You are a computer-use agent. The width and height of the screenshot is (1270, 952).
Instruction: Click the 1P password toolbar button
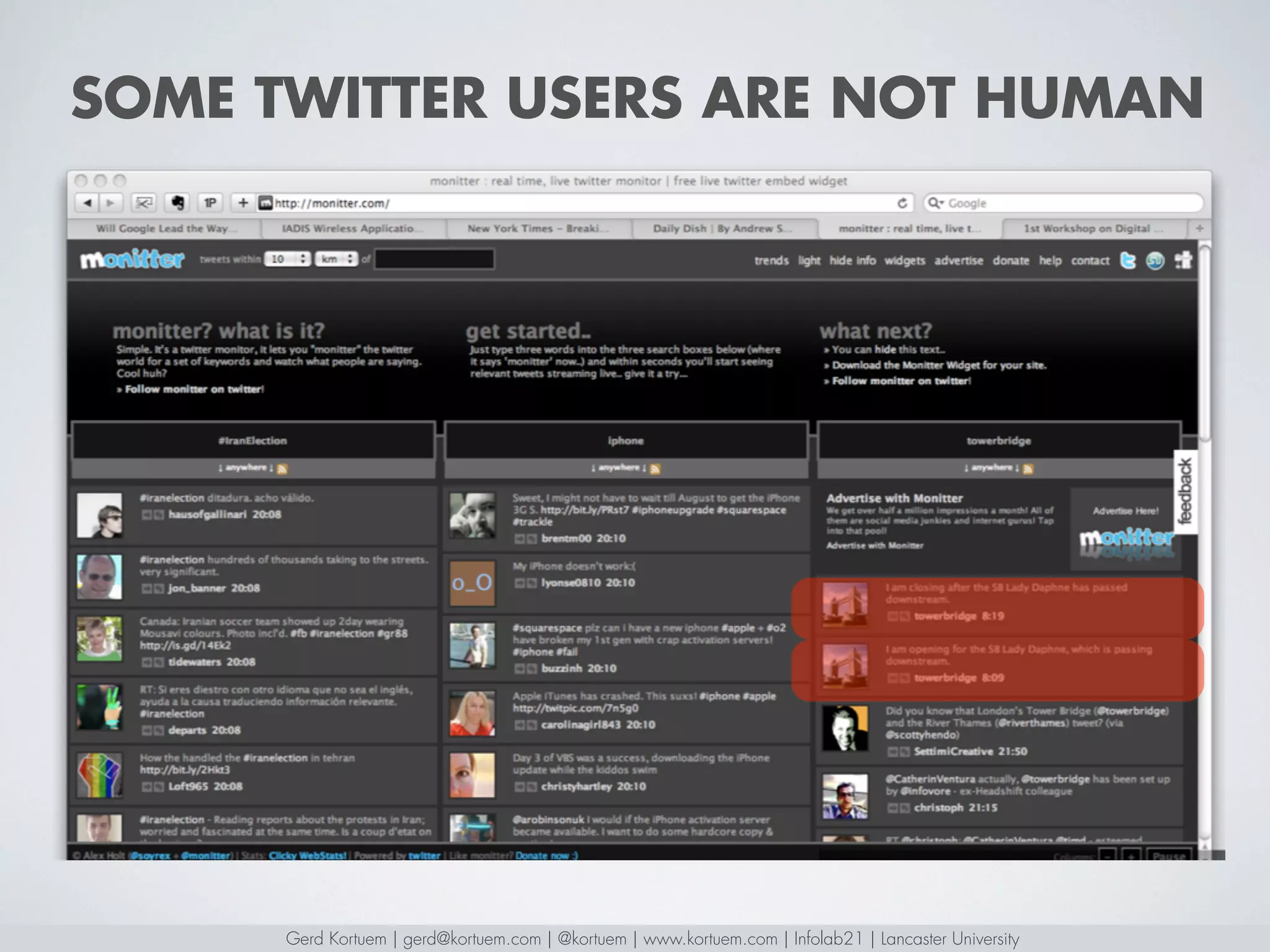tap(210, 203)
